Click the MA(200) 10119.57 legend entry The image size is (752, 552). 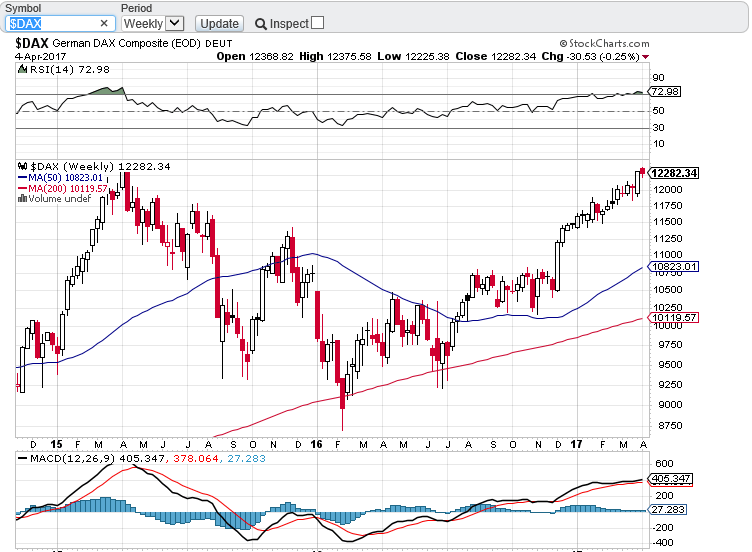pos(62,188)
